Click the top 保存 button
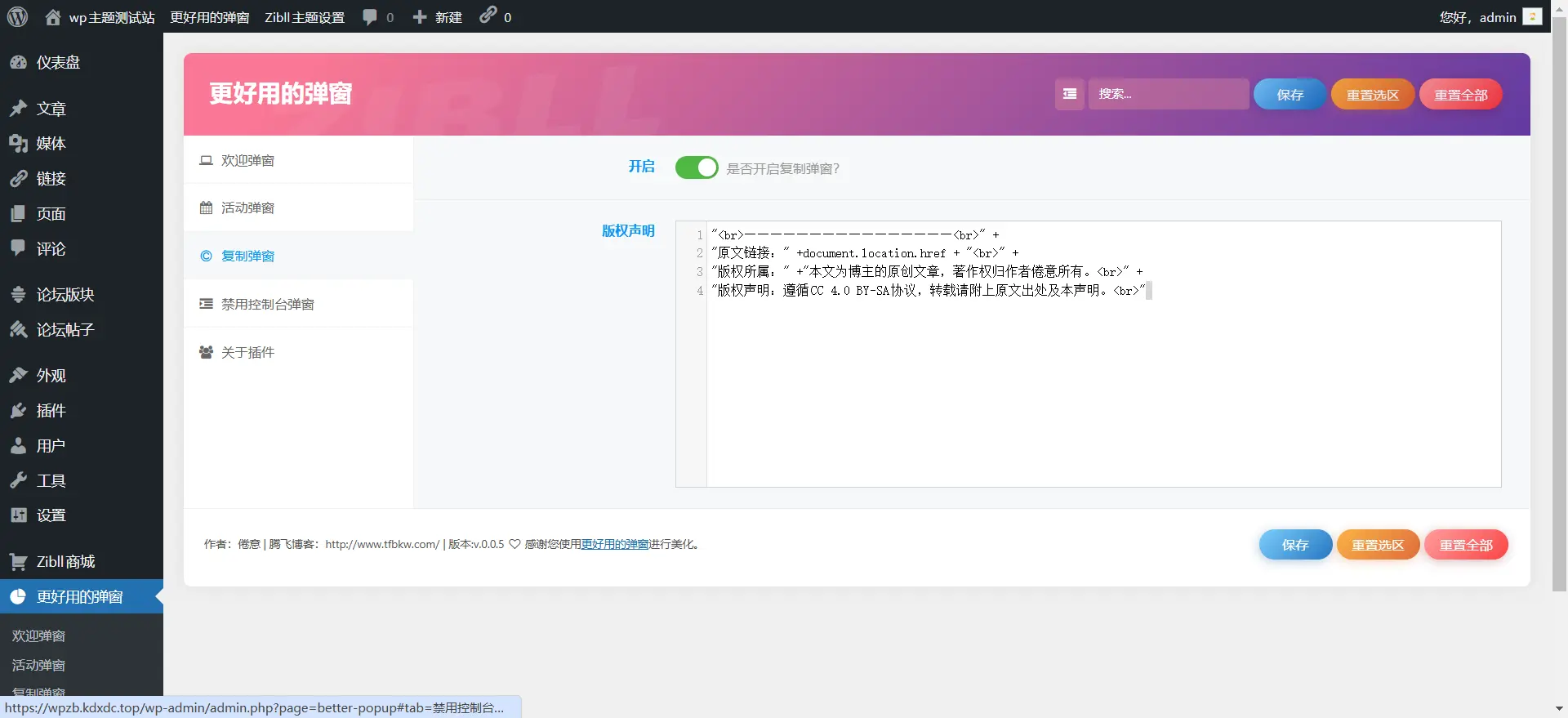 click(1290, 95)
